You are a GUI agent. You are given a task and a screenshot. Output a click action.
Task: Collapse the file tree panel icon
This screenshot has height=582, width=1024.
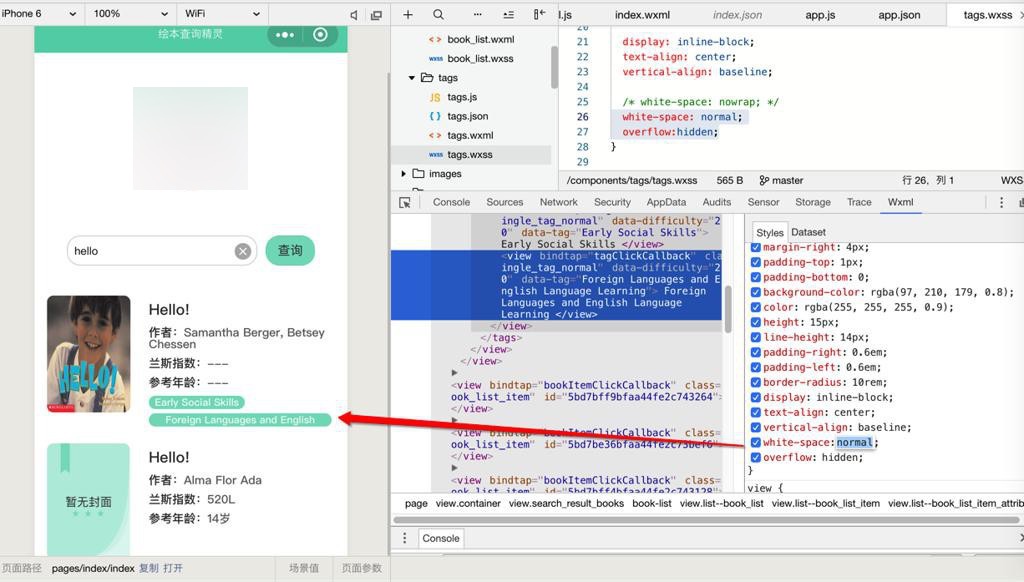(539, 14)
